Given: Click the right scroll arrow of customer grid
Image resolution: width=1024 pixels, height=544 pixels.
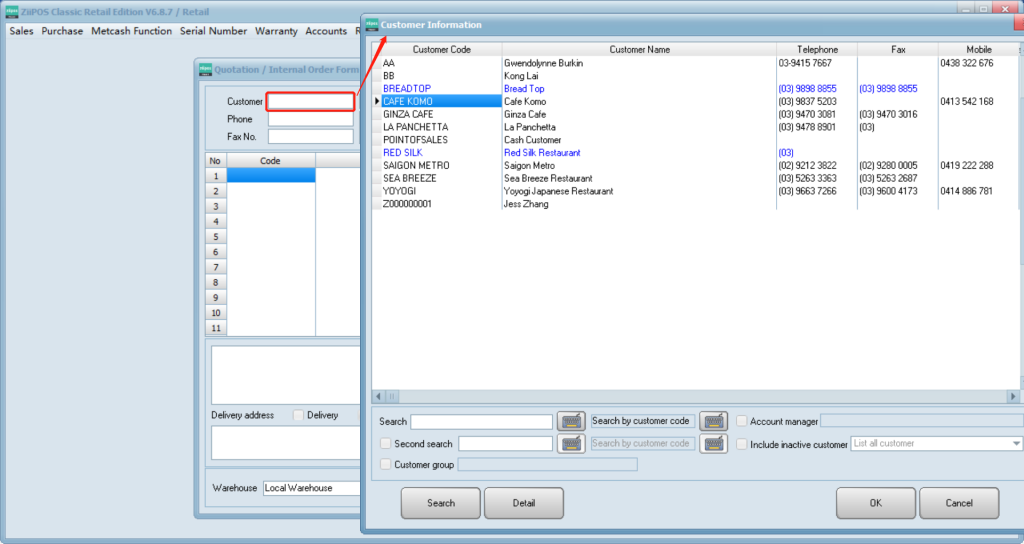Looking at the screenshot, I should (1013, 396).
